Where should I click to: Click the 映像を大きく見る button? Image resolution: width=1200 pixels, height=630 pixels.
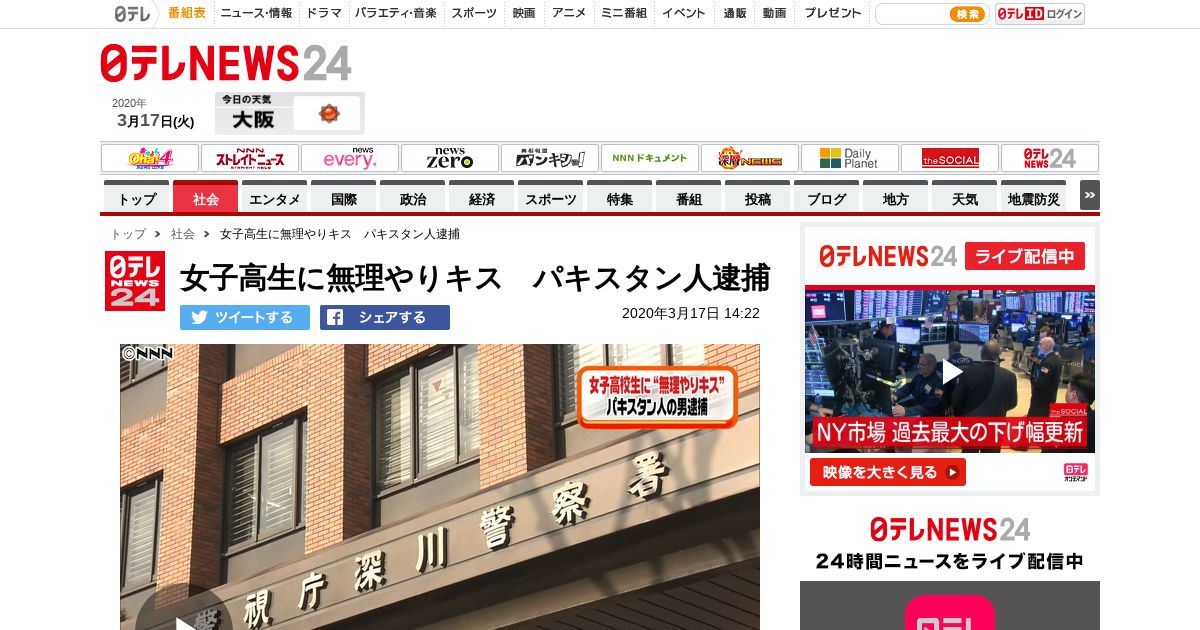(888, 472)
